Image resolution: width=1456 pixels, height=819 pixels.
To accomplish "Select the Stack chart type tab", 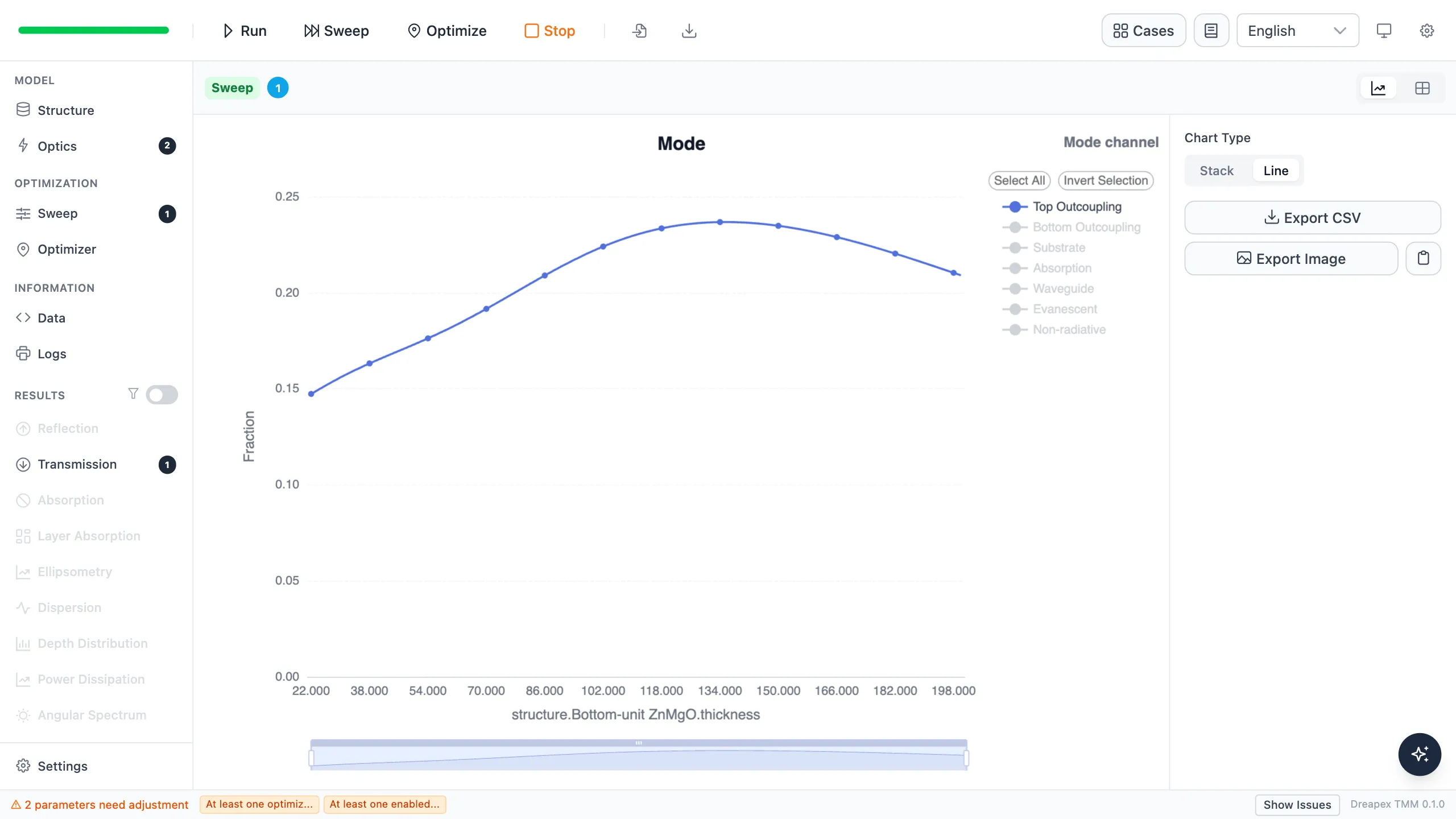I will tap(1217, 171).
